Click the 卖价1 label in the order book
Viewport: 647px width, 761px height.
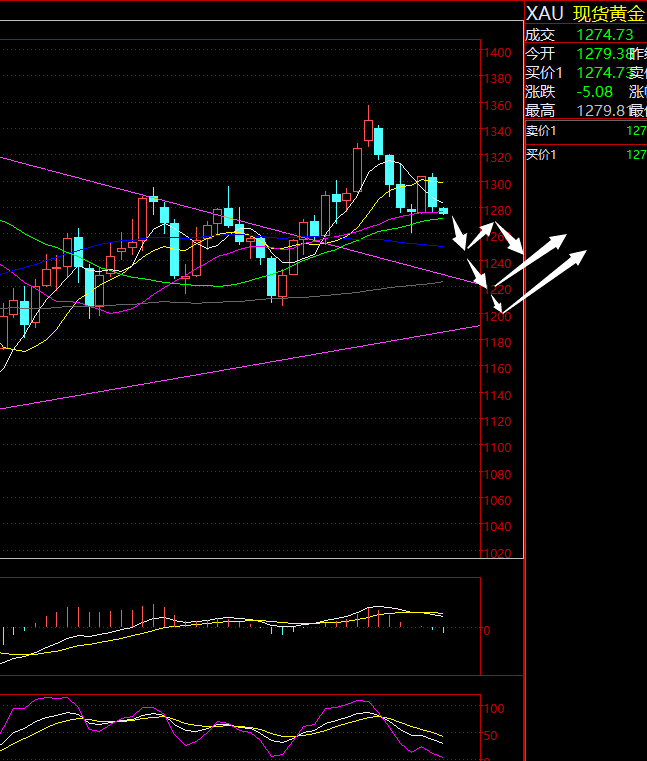541,131
